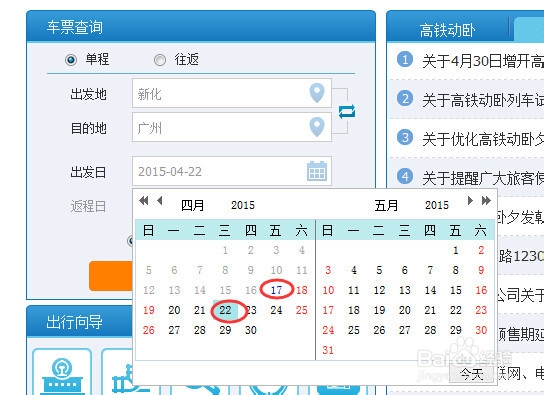Go to previous year with double-left arrow
Image resolution: width=544 pixels, height=395 pixels.
coord(144,200)
